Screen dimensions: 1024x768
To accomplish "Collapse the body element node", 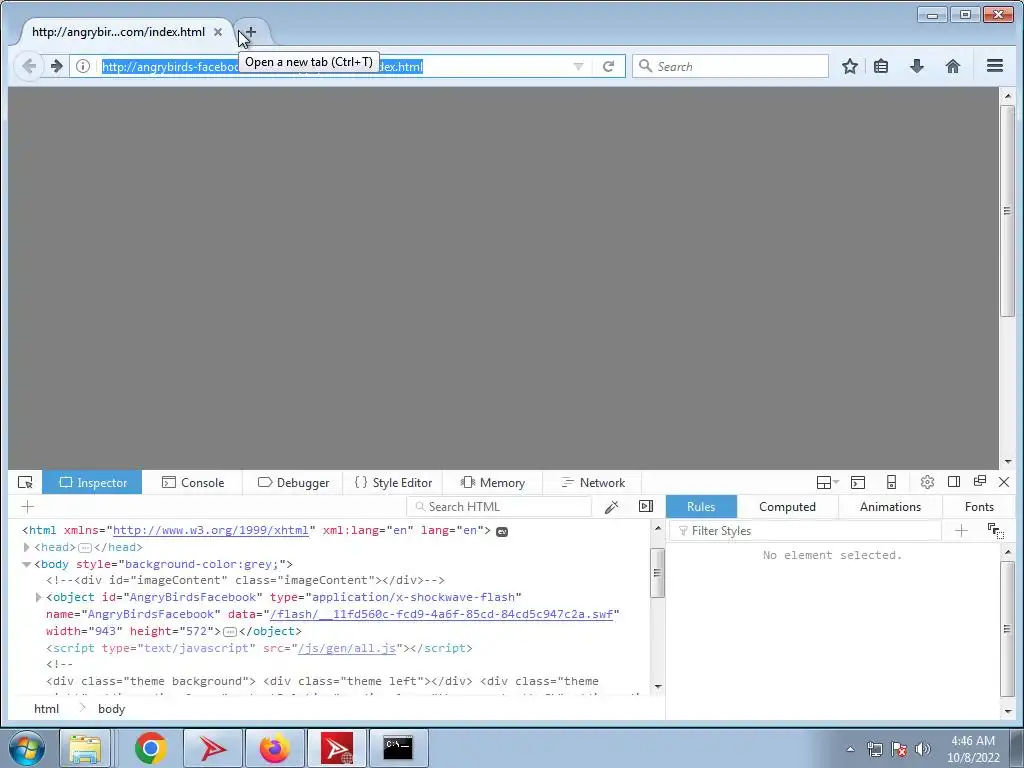I will point(26,564).
